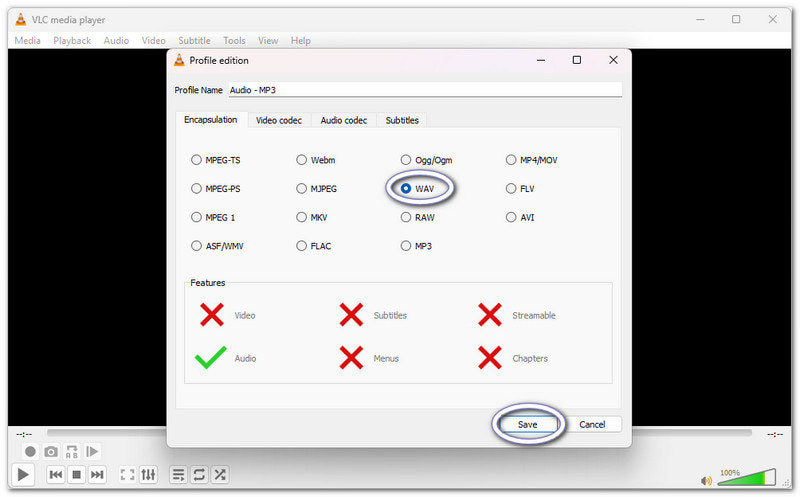This screenshot has height=497, width=800.
Task: Select AVI encapsulation
Action: pyautogui.click(x=520, y=217)
